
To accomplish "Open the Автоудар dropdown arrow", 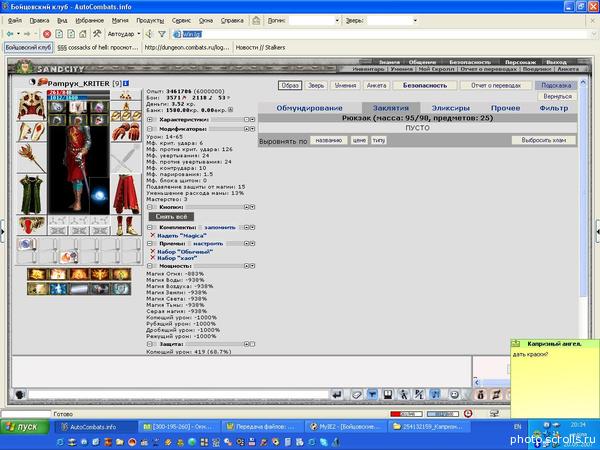I will (139, 34).
